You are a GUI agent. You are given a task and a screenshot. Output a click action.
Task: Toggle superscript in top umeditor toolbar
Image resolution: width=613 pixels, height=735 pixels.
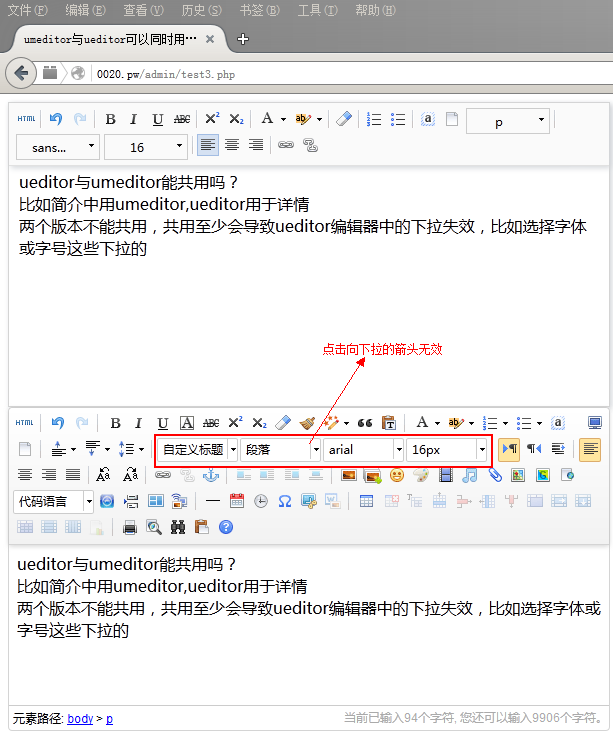(212, 119)
